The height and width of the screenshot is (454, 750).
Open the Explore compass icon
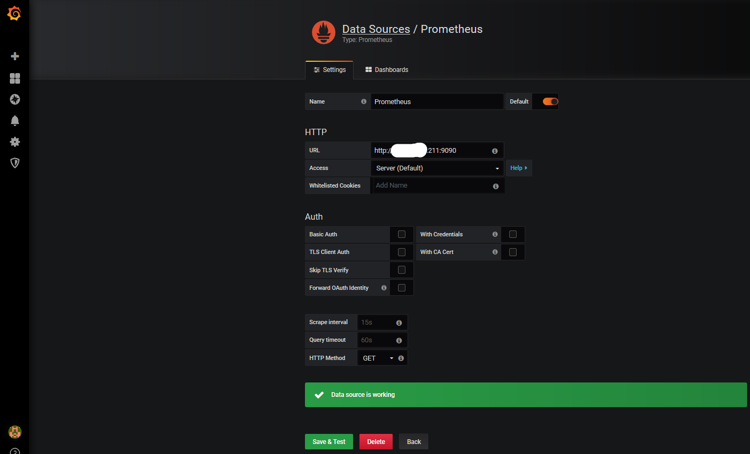pyautogui.click(x=15, y=99)
